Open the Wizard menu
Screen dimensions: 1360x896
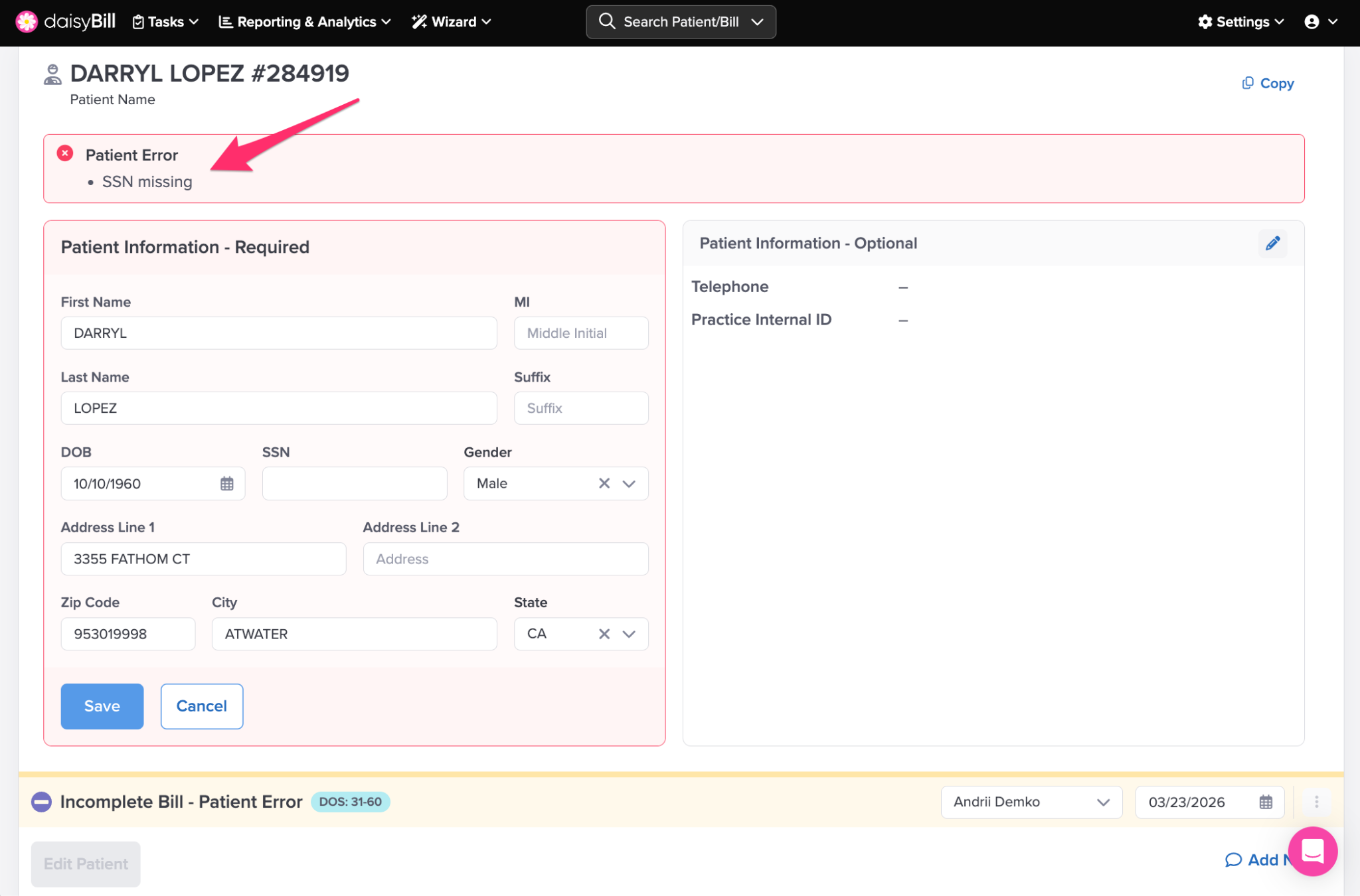point(452,22)
